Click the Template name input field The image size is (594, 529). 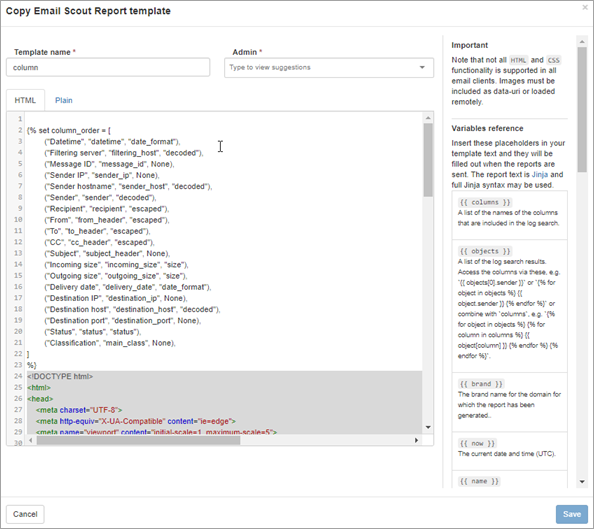(108, 67)
